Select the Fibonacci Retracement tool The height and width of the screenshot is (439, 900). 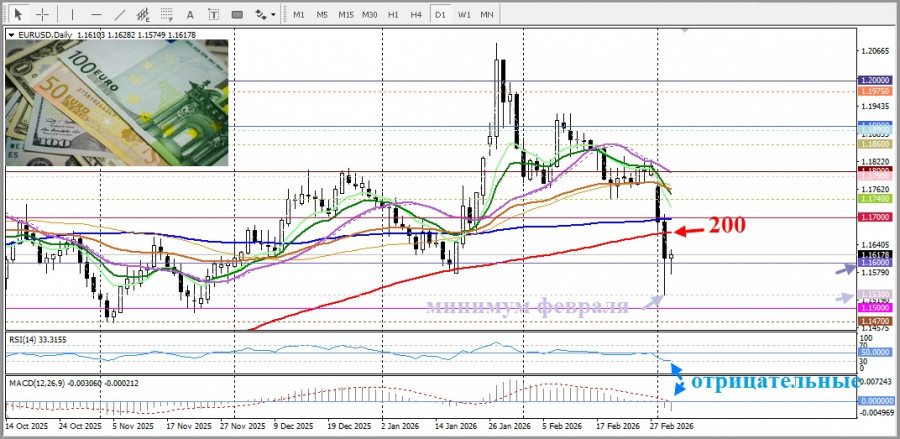pos(167,14)
